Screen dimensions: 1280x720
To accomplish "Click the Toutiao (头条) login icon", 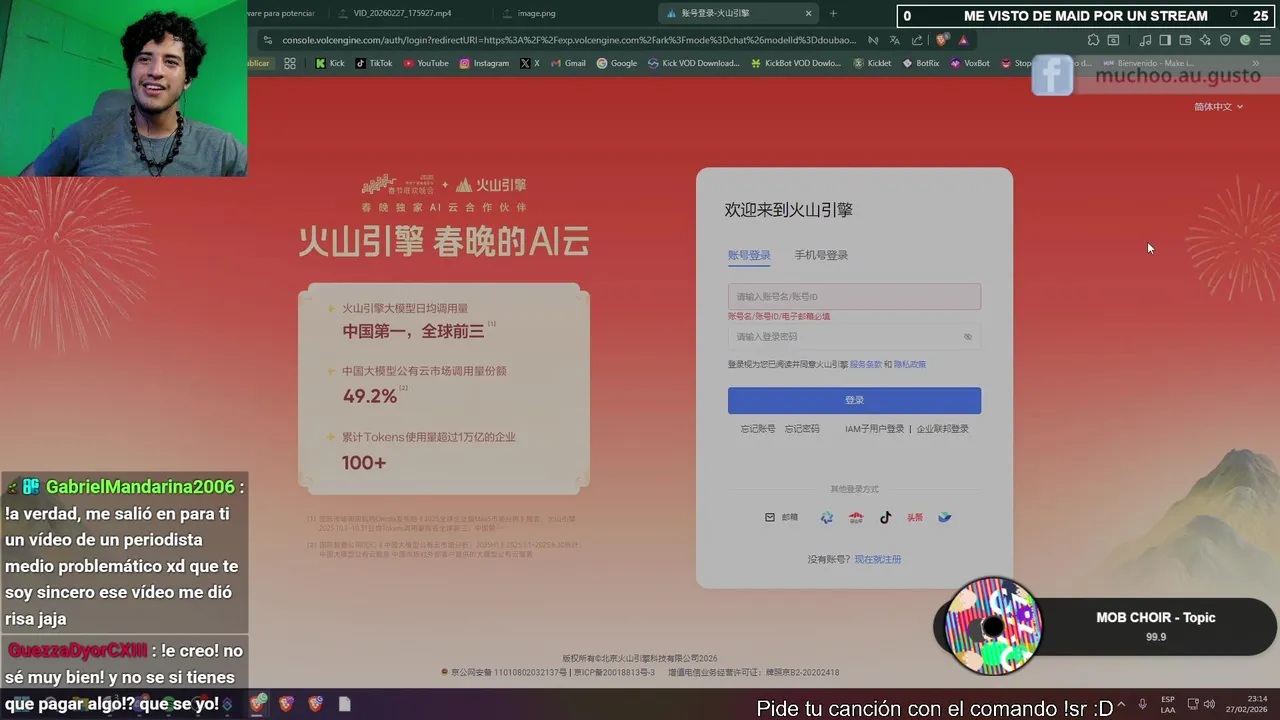I will click(x=915, y=517).
